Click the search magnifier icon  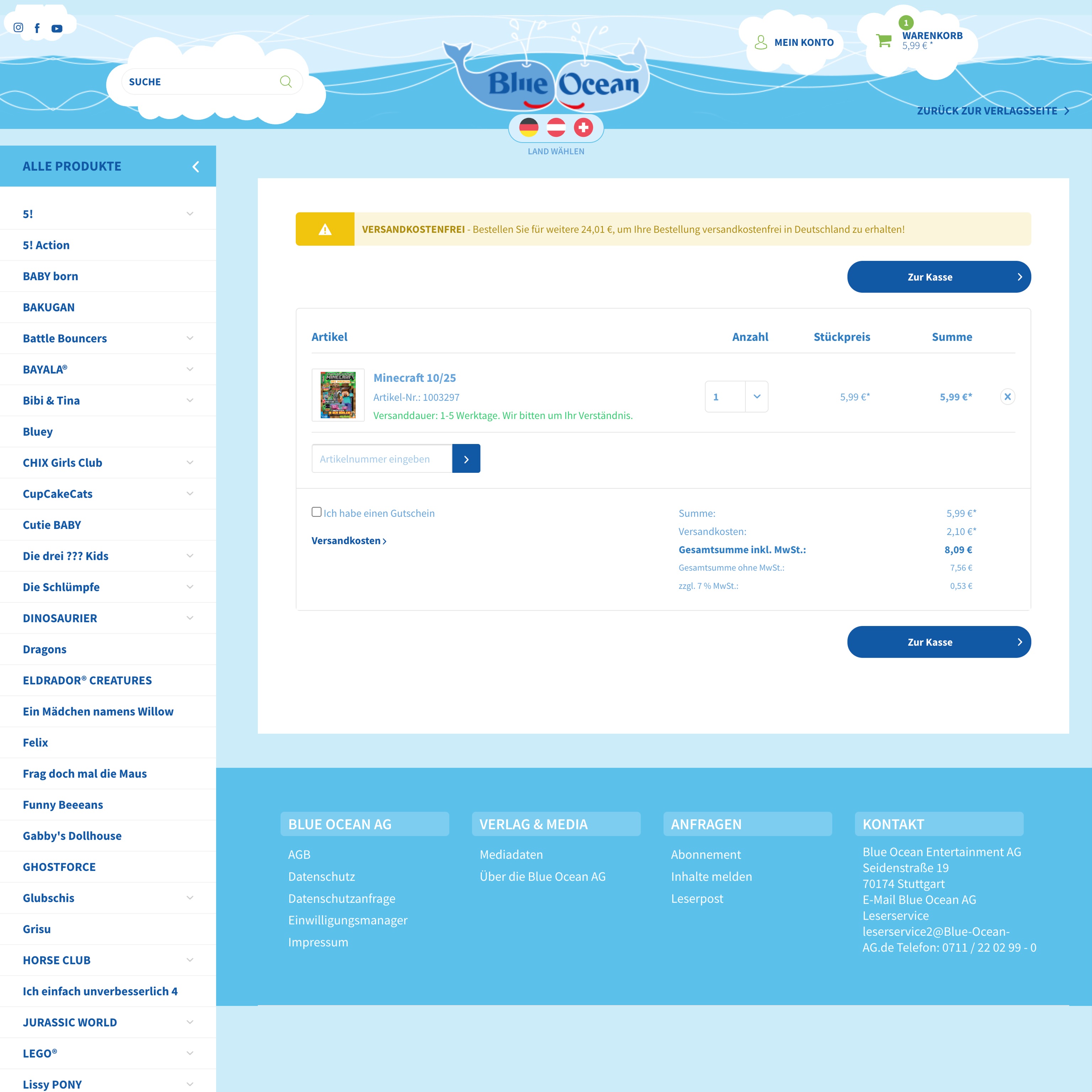point(286,81)
